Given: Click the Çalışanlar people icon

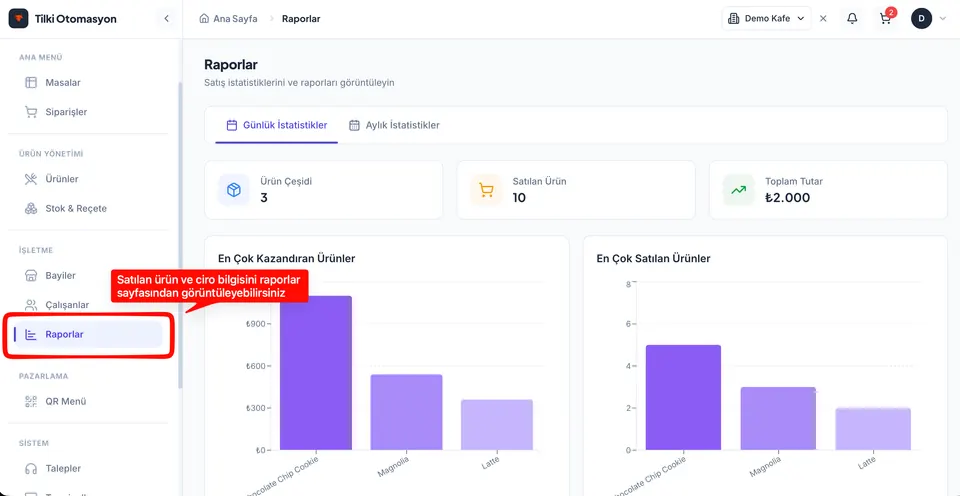Looking at the screenshot, I should point(31,305).
